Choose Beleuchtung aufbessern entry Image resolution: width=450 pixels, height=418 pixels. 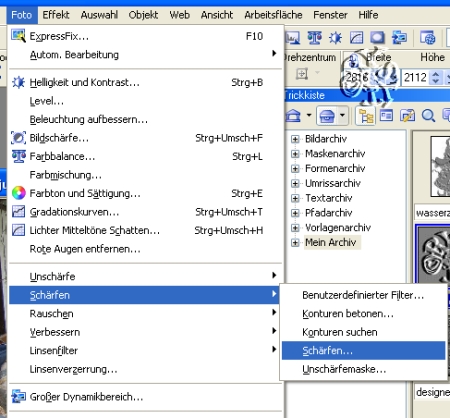tap(145, 119)
